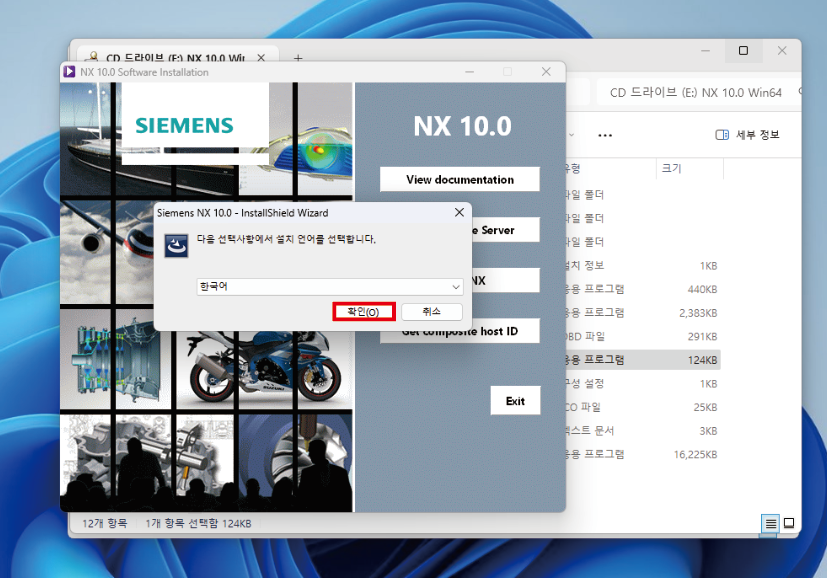Screen dimensions: 827x578
Task: Cancel the wizard with 취소 button
Action: [x=432, y=312]
